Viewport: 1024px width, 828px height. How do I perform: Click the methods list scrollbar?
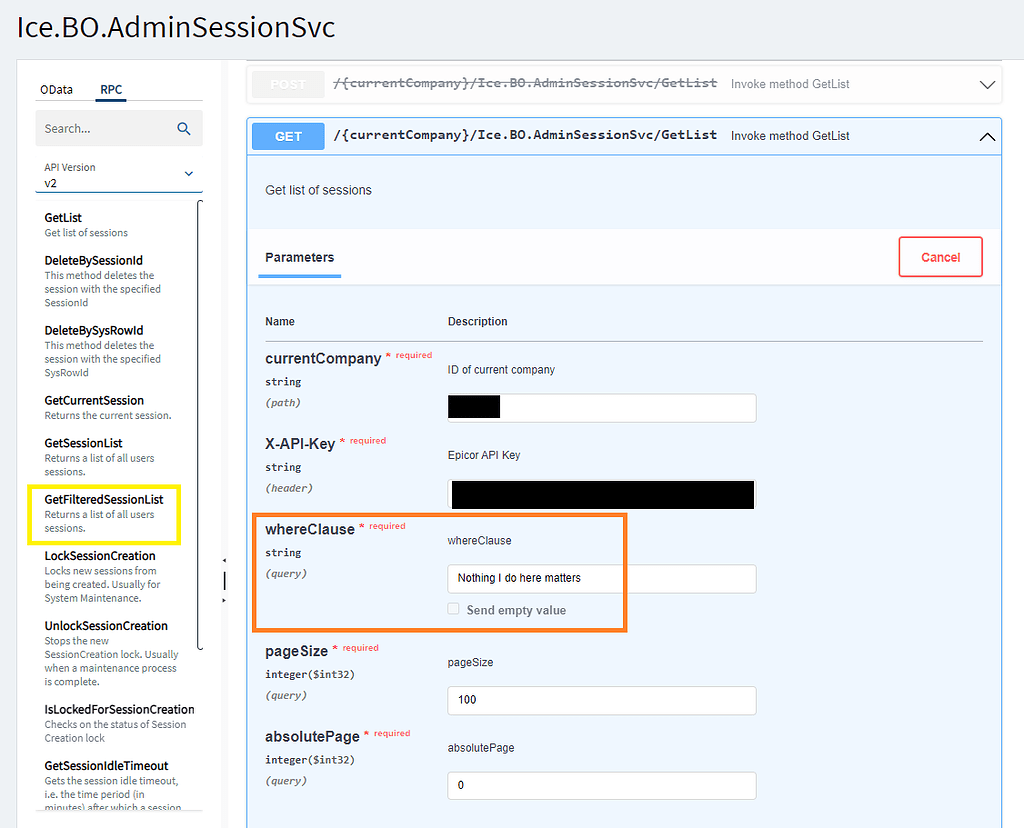click(x=200, y=424)
